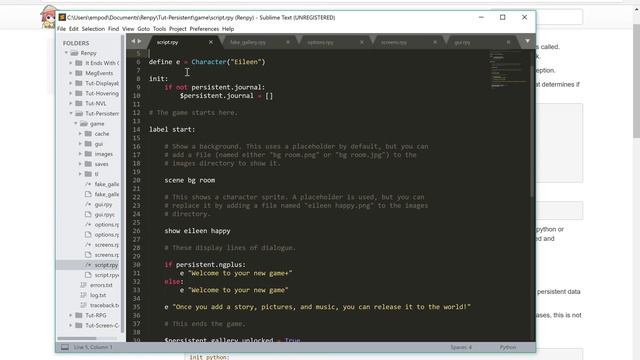Switch to the options.rpy tab

coord(320,42)
